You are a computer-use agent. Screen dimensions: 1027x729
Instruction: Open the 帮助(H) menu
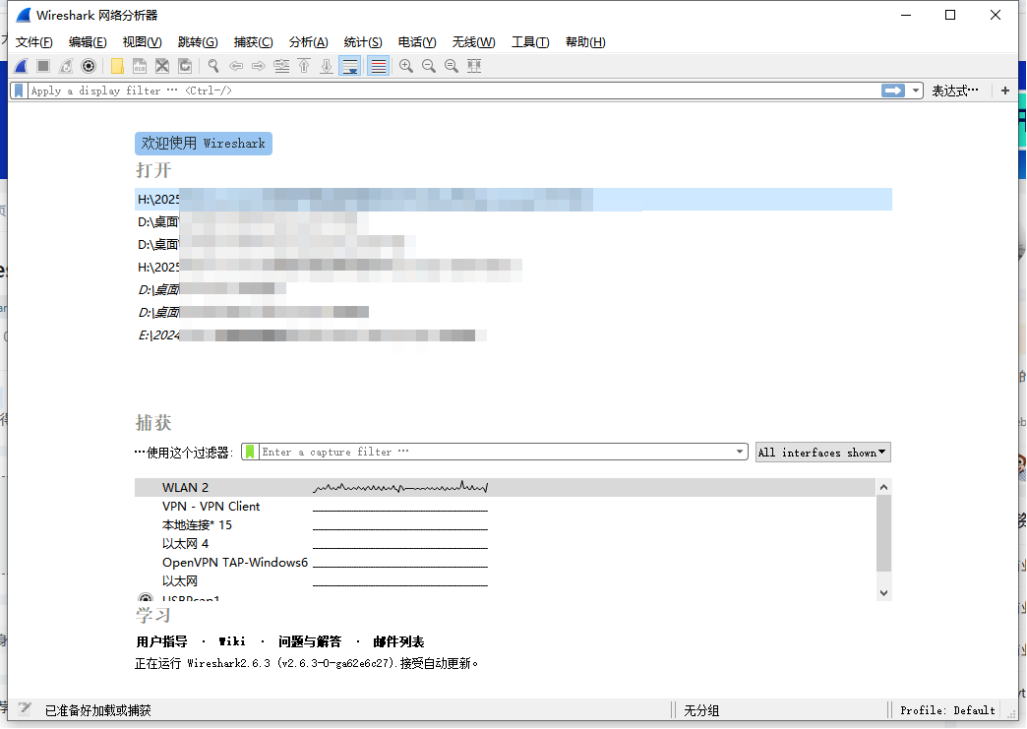[586, 42]
